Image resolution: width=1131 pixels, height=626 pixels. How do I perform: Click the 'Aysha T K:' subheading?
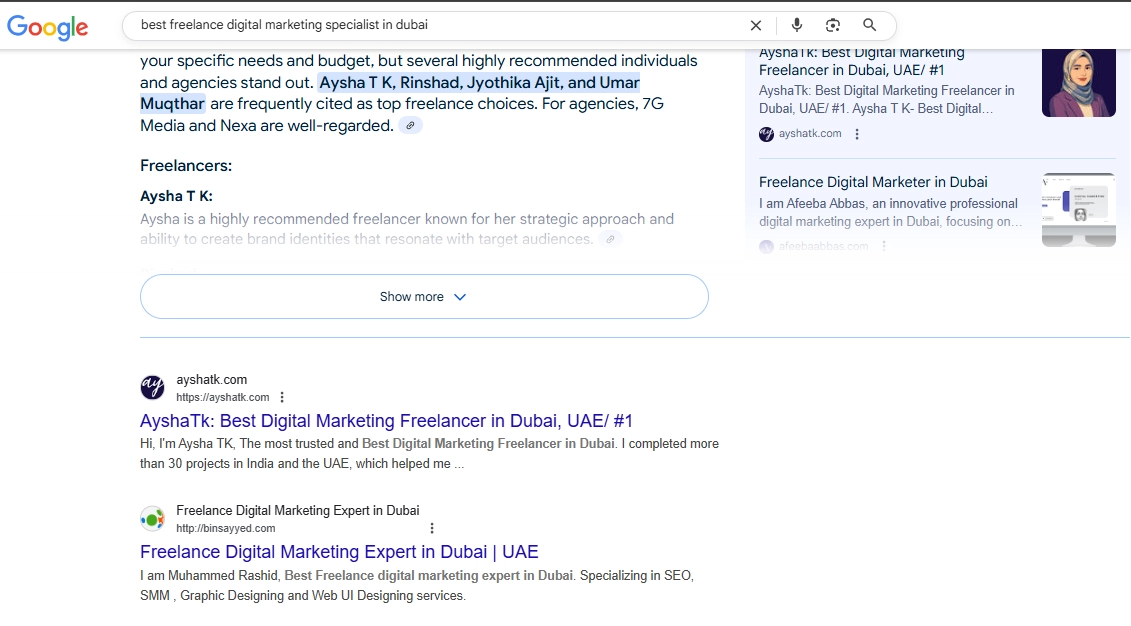(176, 196)
